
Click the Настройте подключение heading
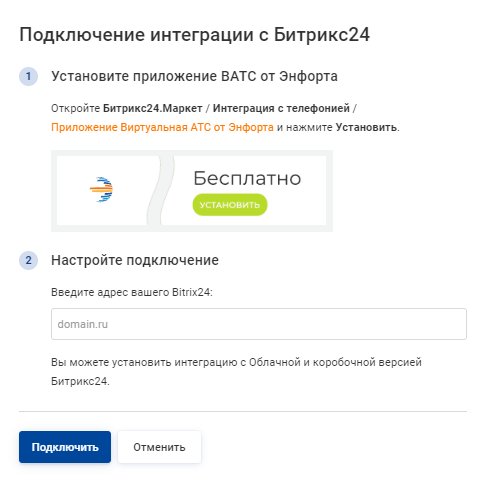tap(135, 260)
